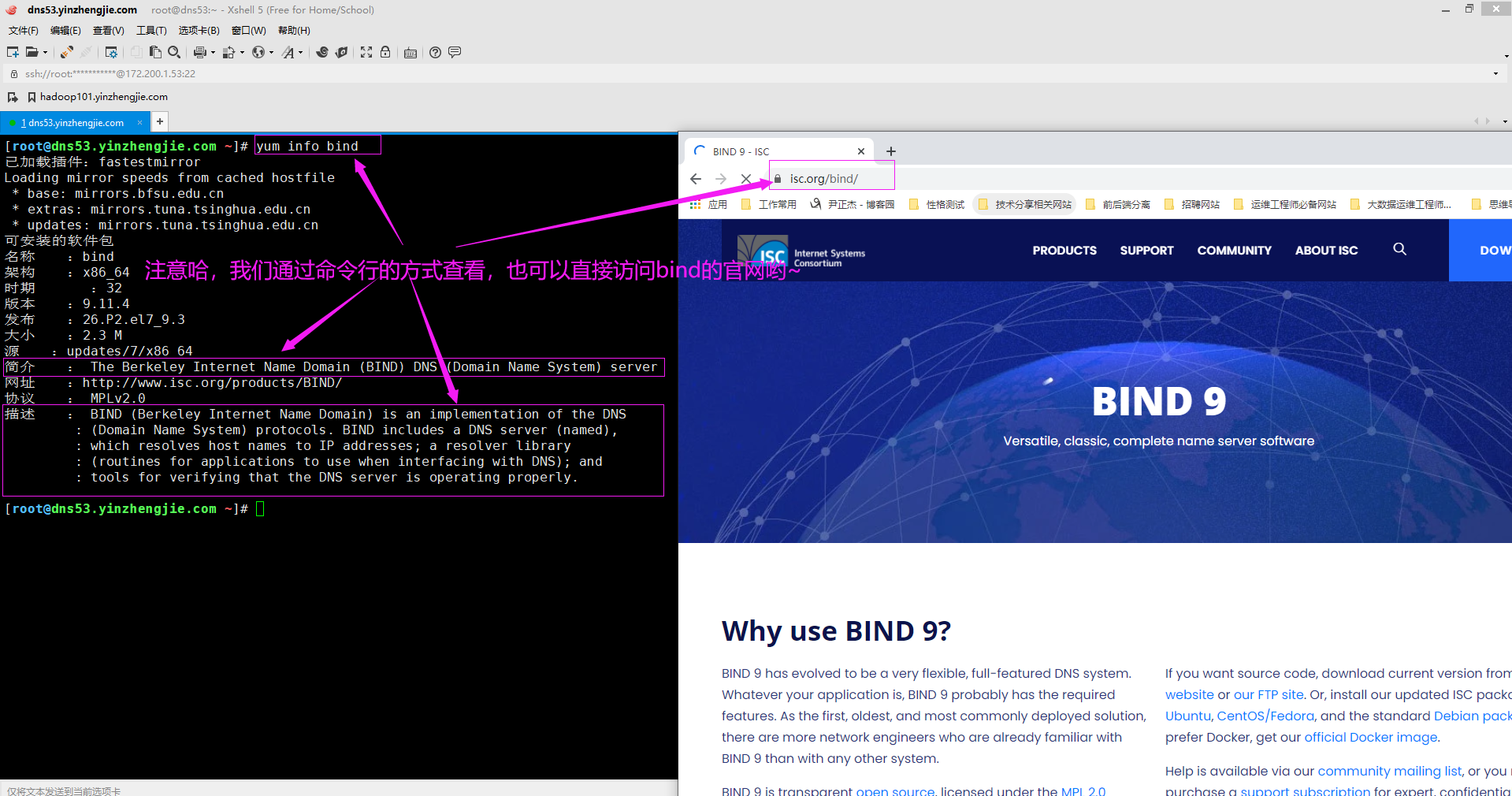Click the 仅将文本发送到当前选项卡 compose bar
This screenshot has width=1512, height=796.
(x=339, y=789)
